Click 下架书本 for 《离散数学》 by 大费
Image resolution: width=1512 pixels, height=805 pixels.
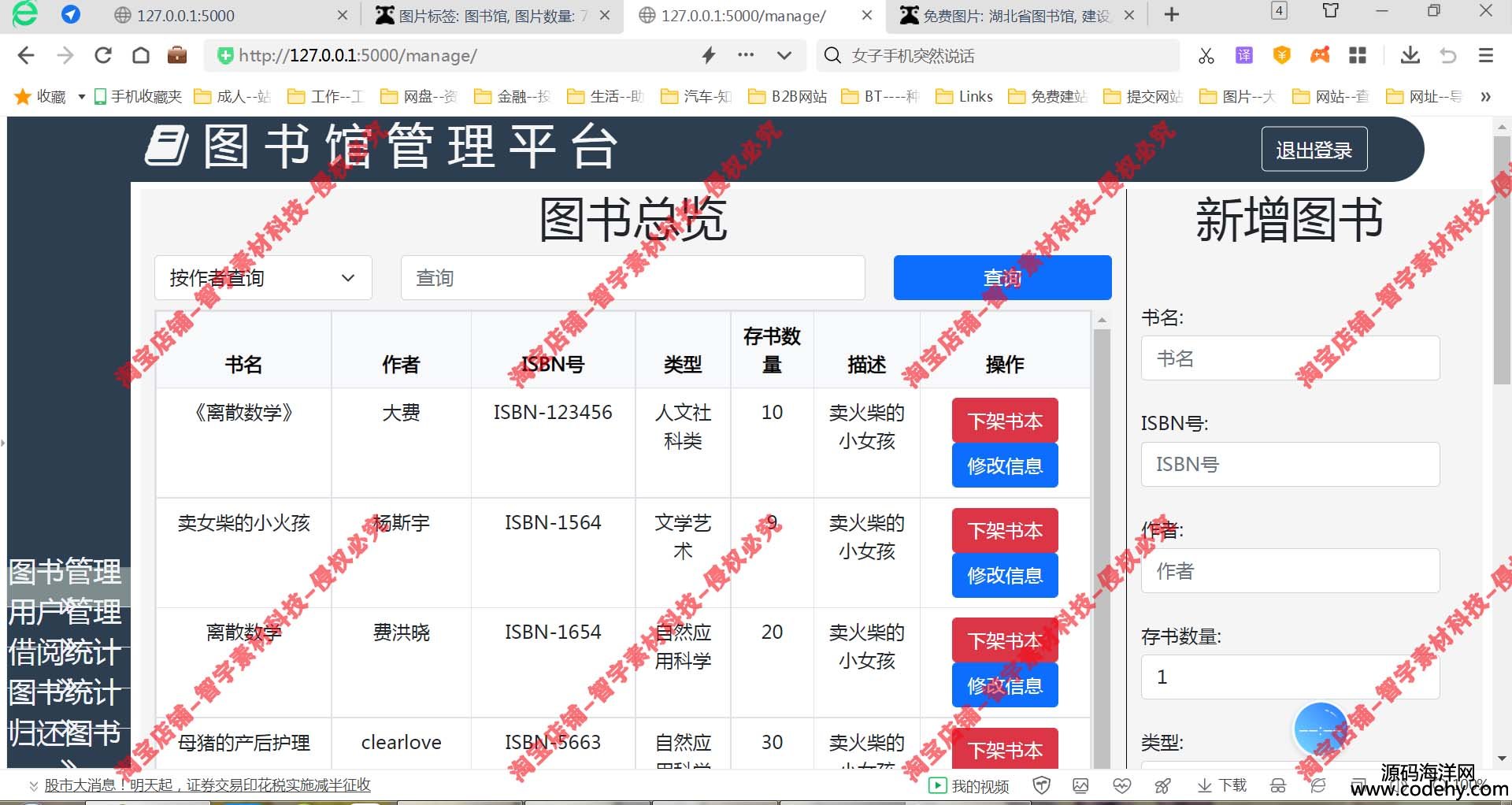(1005, 421)
